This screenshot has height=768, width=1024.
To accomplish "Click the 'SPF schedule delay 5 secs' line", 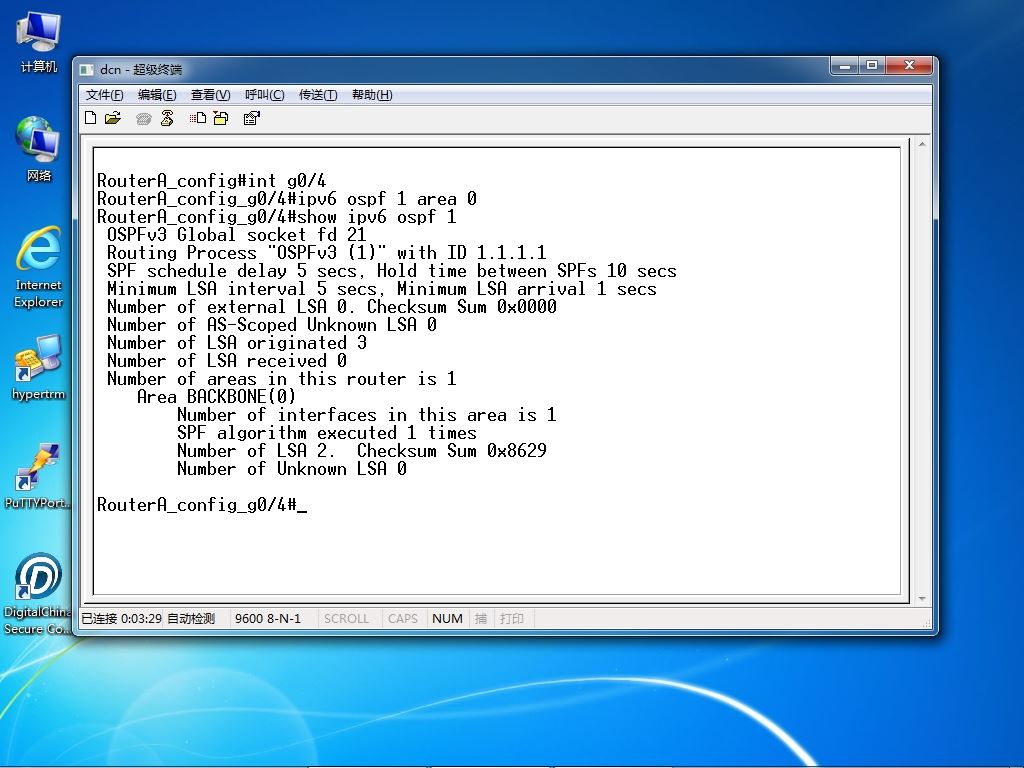I will [x=392, y=271].
